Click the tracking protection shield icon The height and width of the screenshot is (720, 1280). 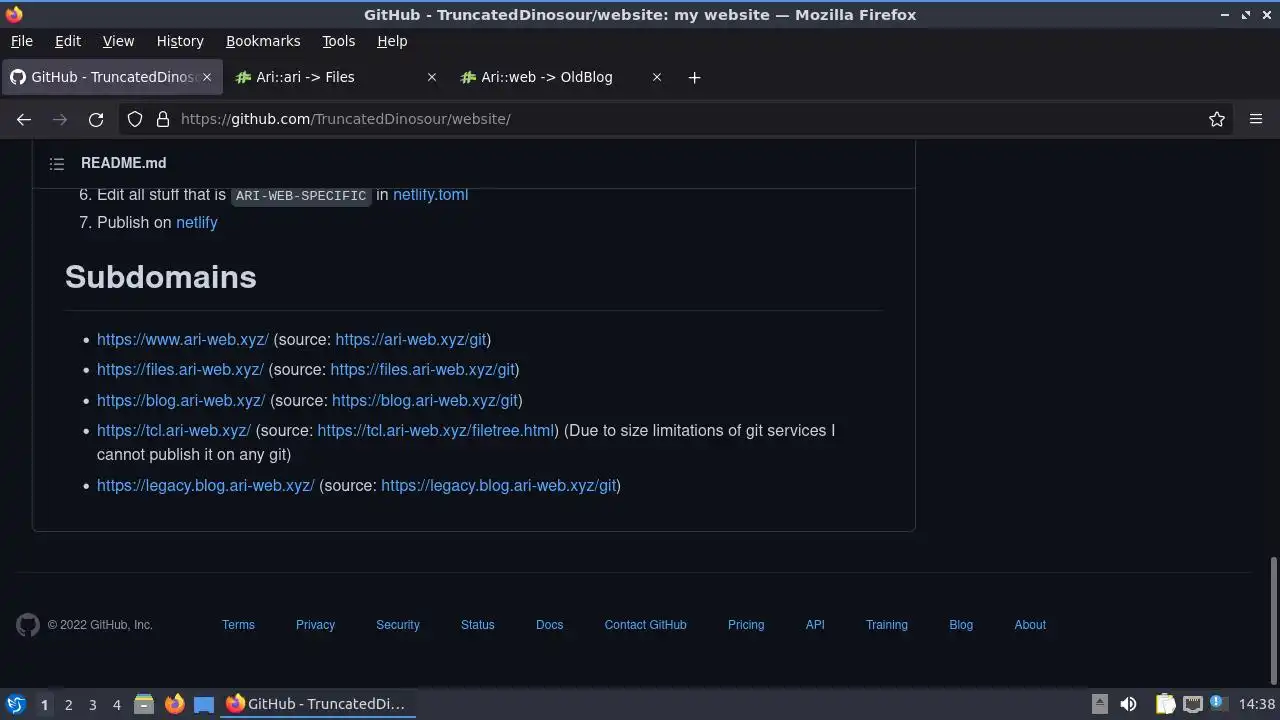tap(135, 119)
